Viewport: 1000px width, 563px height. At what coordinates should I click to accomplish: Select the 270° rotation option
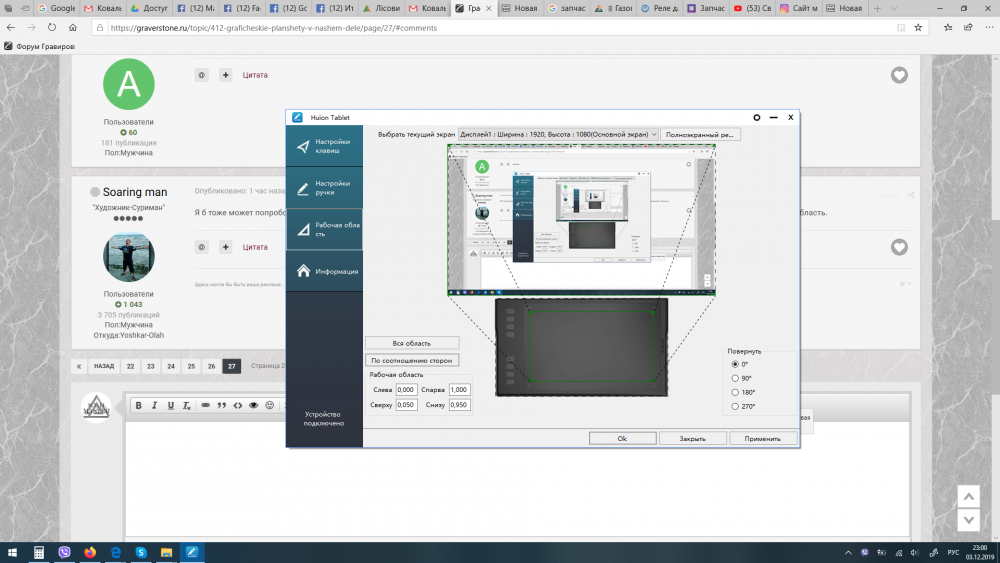tap(735, 406)
